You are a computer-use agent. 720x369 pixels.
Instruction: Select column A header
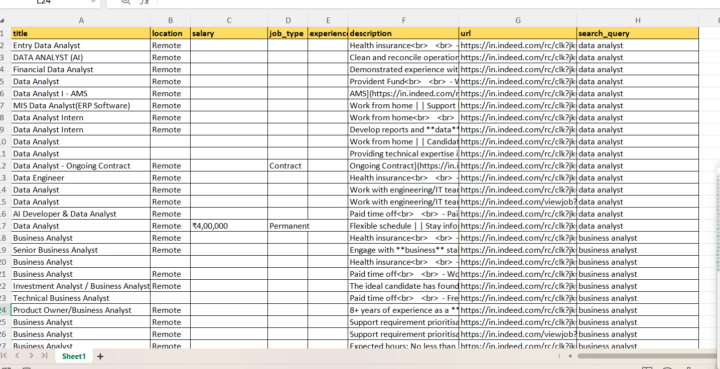point(81,21)
